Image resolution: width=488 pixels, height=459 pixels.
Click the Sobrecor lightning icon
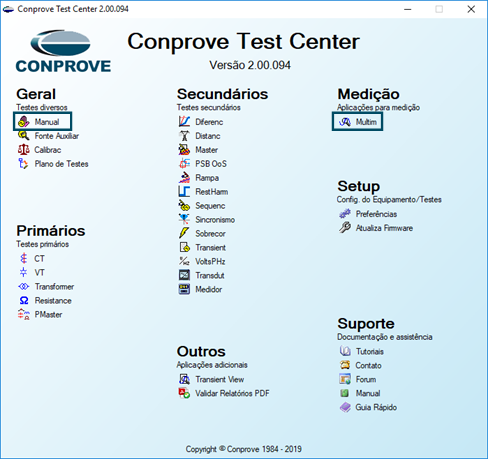(184, 233)
